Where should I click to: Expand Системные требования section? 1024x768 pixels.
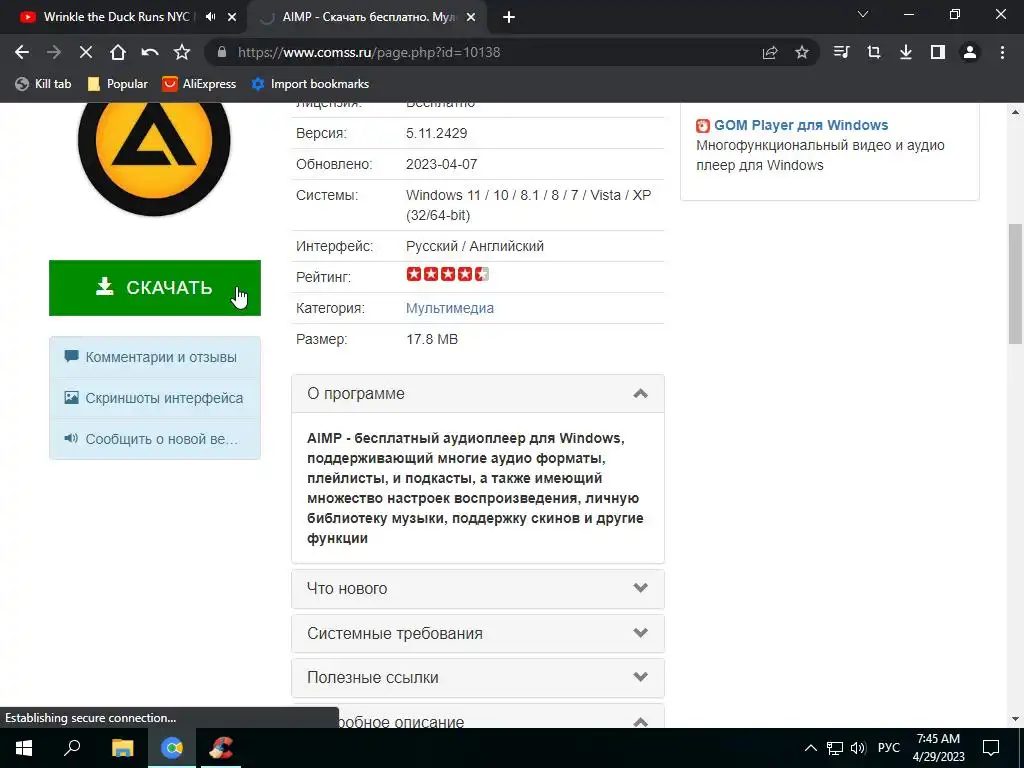[478, 633]
